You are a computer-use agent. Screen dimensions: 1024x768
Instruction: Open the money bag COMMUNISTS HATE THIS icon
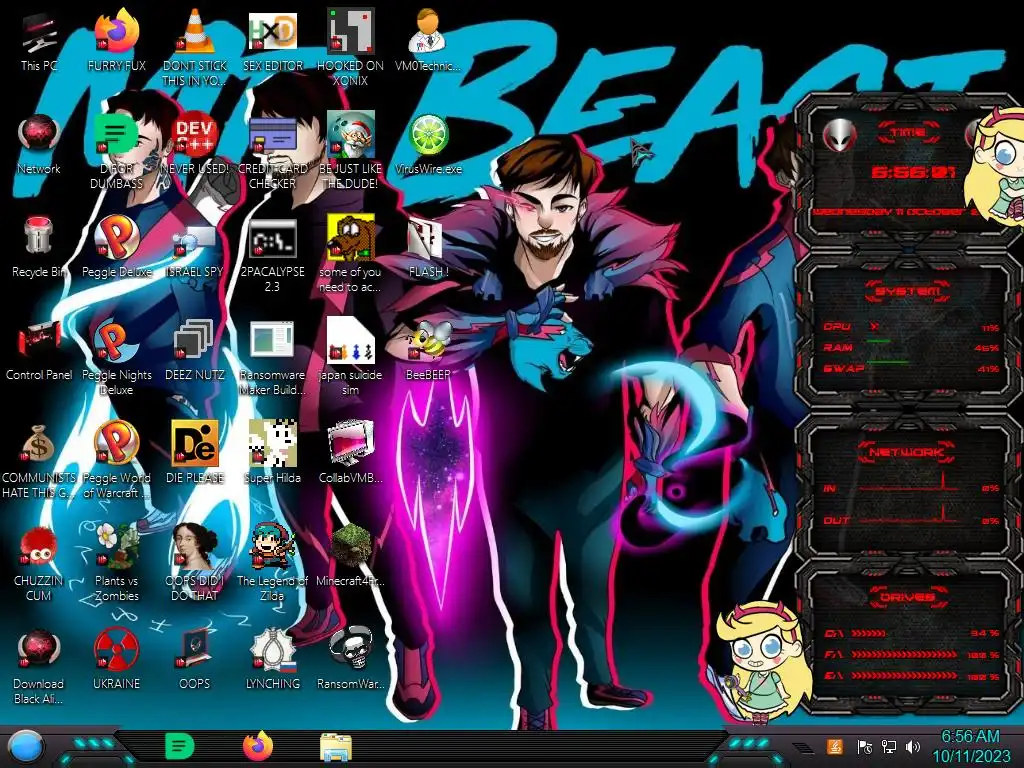(39, 461)
